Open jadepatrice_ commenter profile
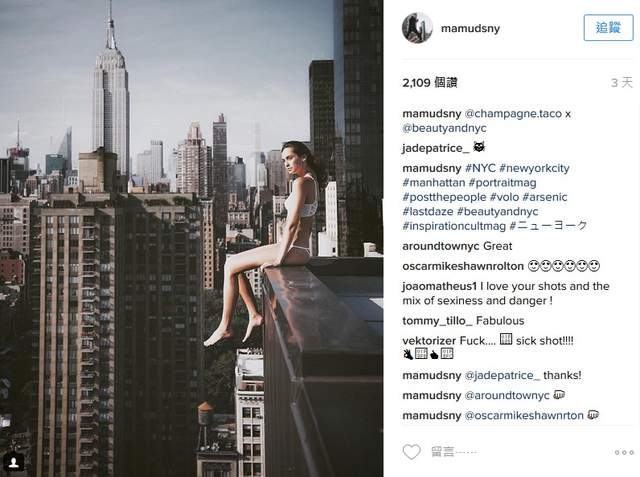 pos(436,148)
